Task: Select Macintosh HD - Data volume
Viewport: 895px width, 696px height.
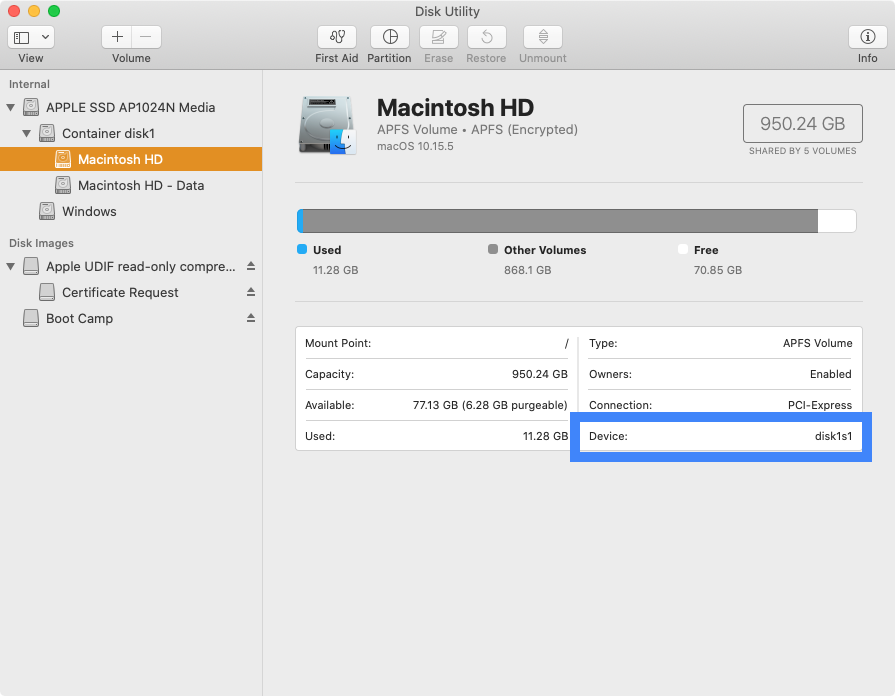Action: click(x=131, y=186)
